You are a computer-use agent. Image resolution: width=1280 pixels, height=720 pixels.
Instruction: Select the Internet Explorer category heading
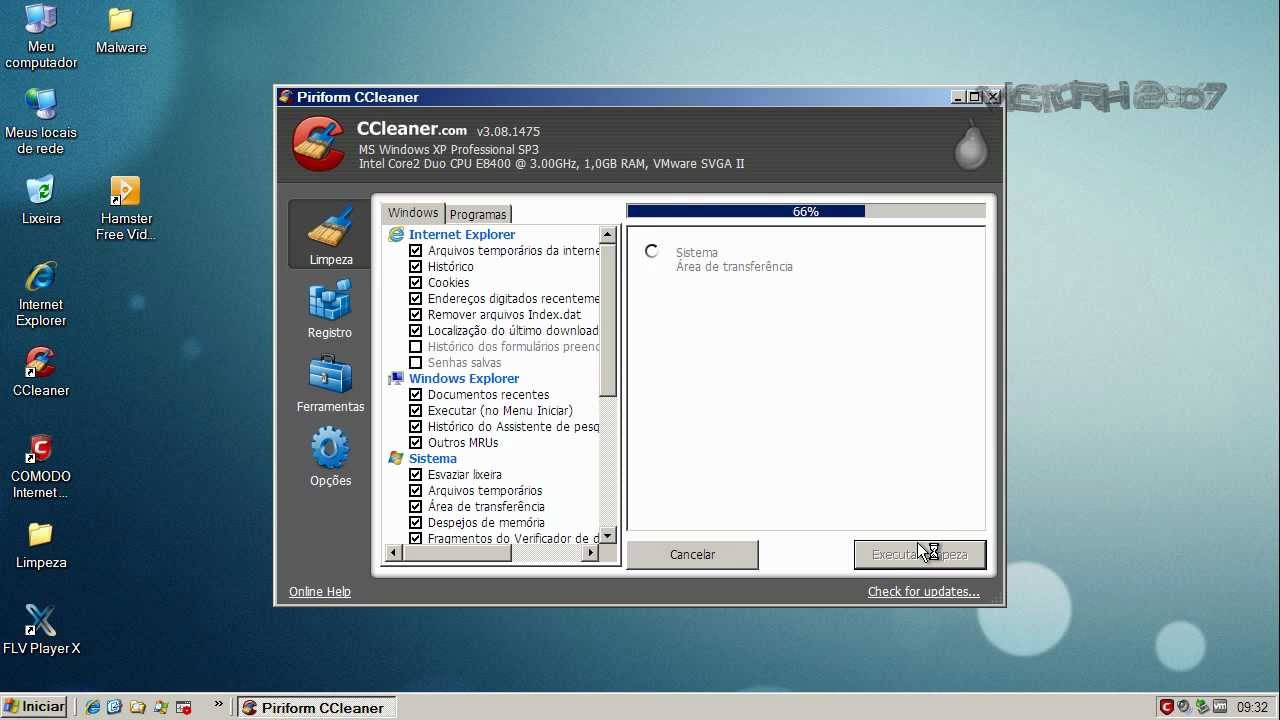click(x=462, y=235)
